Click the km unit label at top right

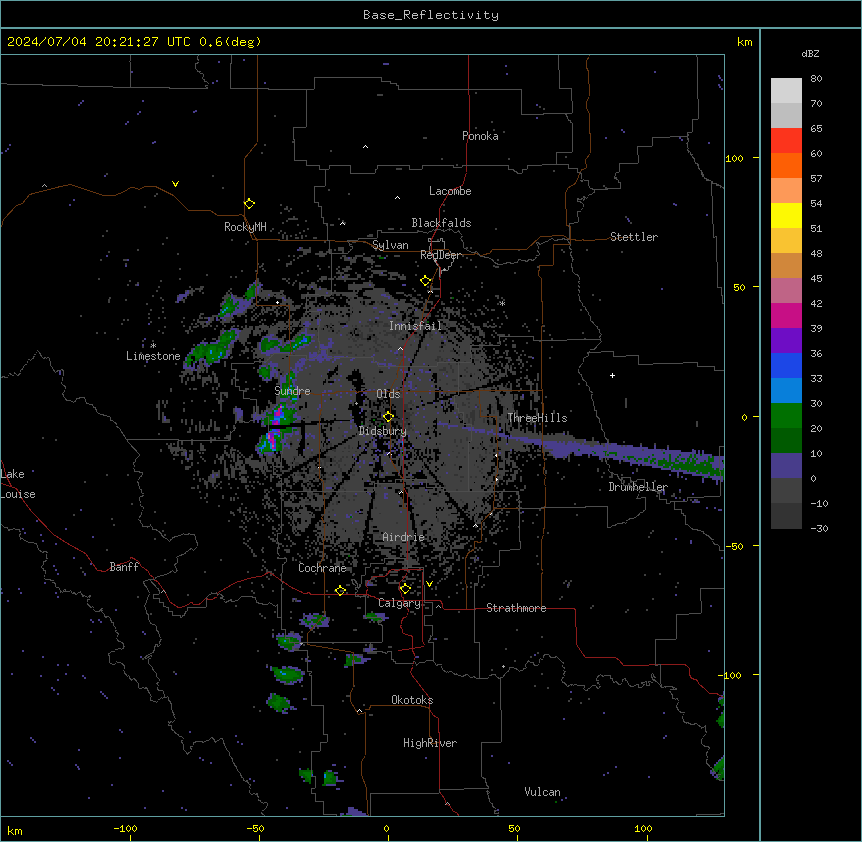click(744, 42)
